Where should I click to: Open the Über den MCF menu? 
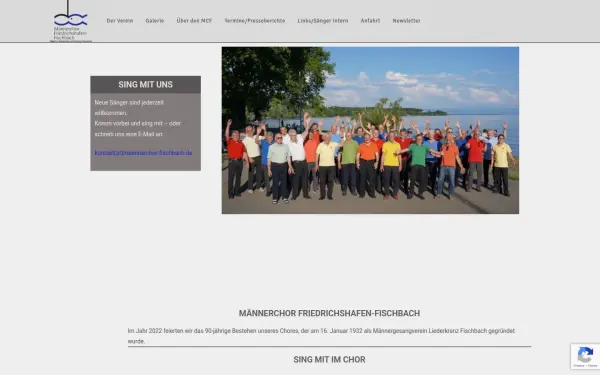coord(194,21)
